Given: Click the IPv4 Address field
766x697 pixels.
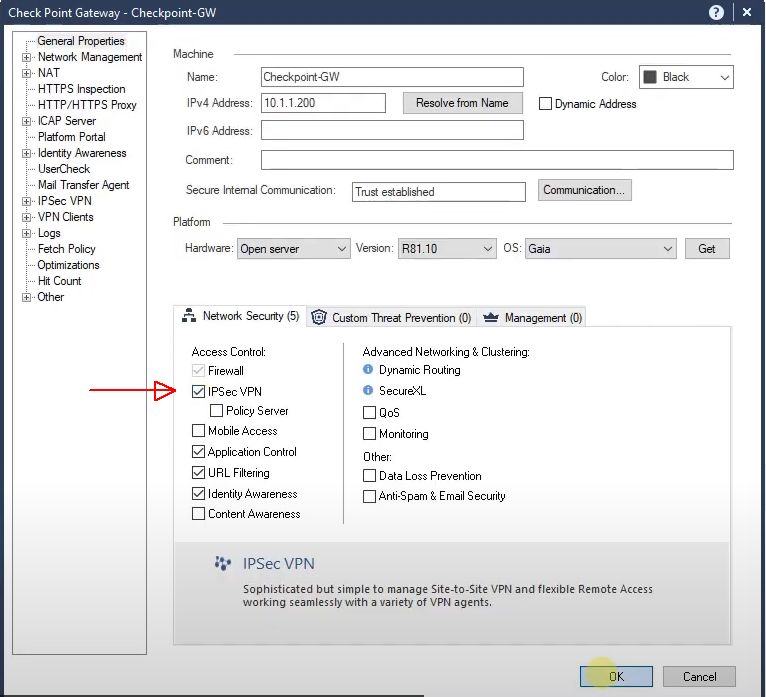Looking at the screenshot, I should coord(323,103).
